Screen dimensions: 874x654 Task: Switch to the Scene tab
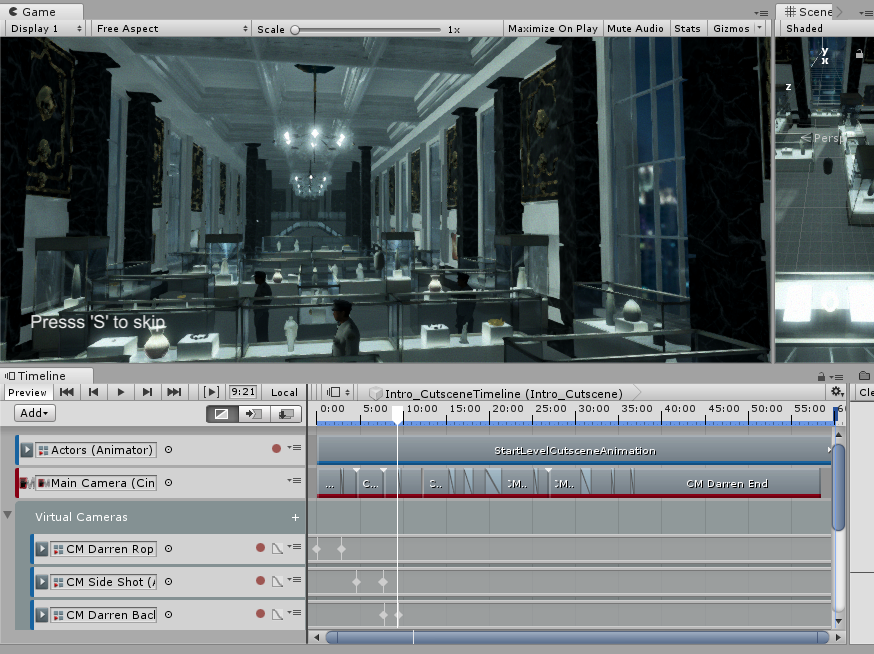pyautogui.click(x=809, y=12)
